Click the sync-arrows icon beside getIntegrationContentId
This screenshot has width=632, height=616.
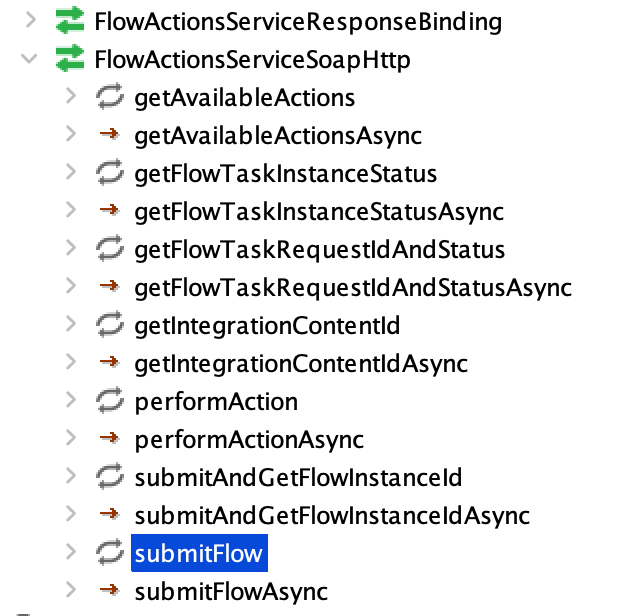[x=109, y=326]
